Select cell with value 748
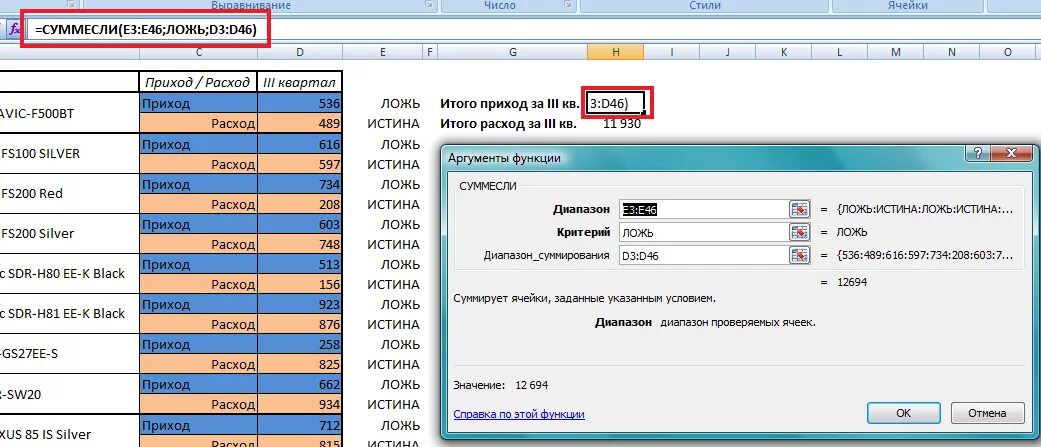1041x447 pixels. point(299,244)
